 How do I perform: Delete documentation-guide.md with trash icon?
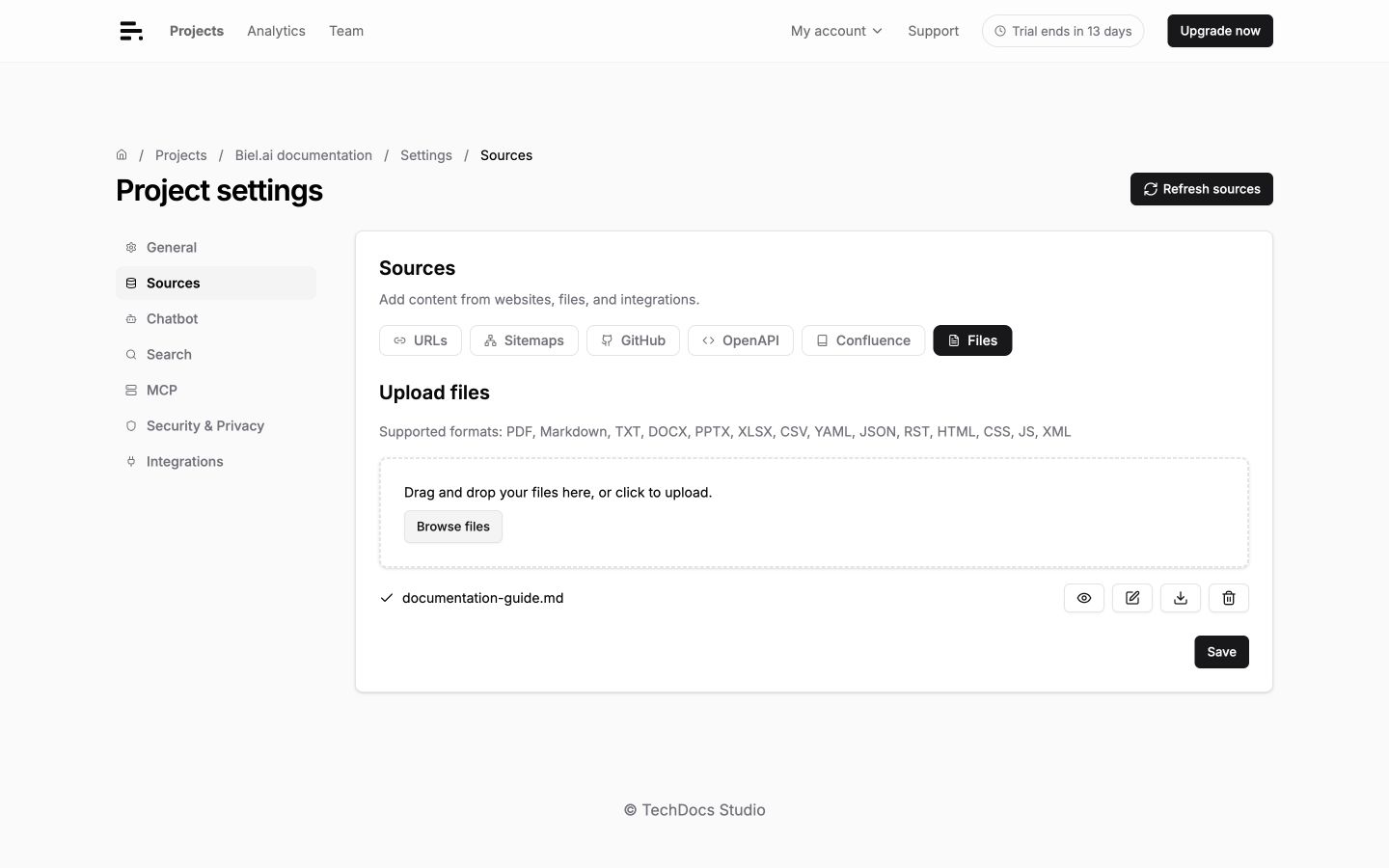tap(1229, 598)
